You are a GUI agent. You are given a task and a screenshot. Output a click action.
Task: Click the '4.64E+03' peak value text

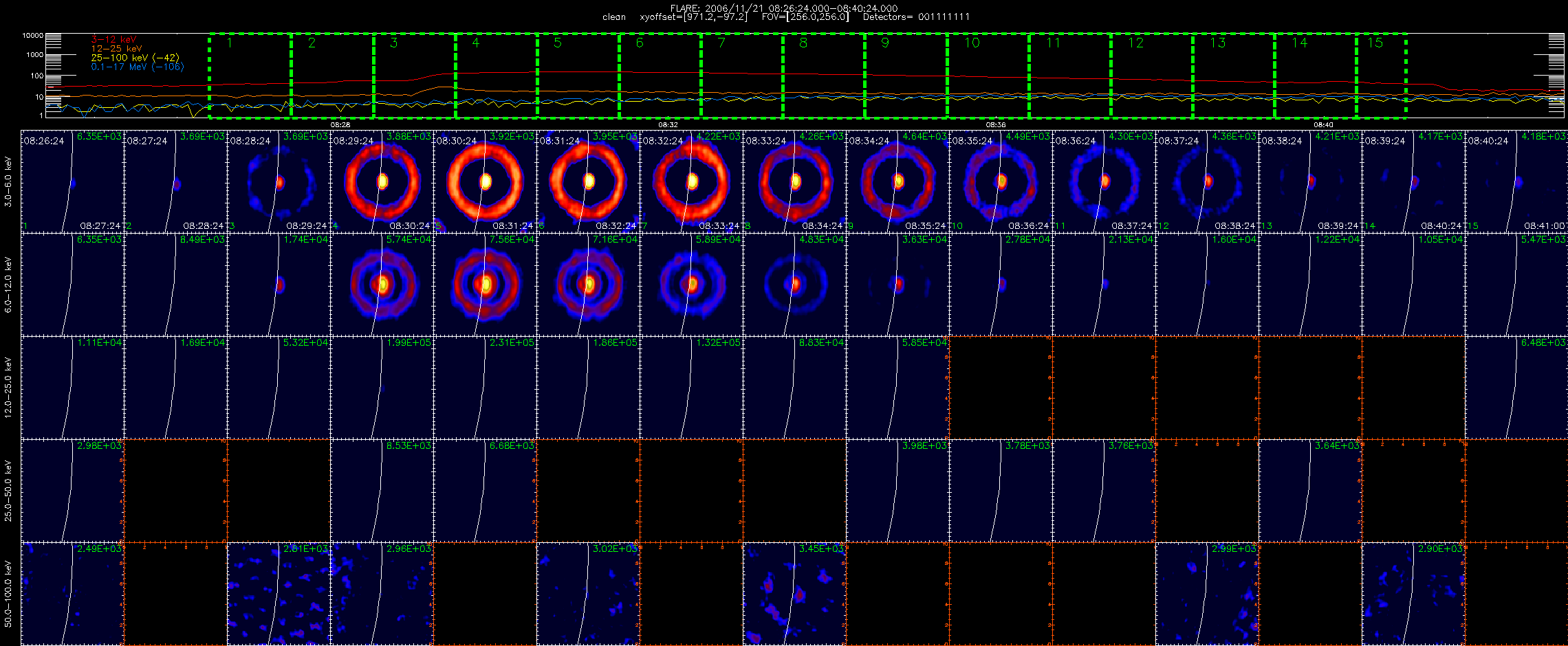click(925, 136)
